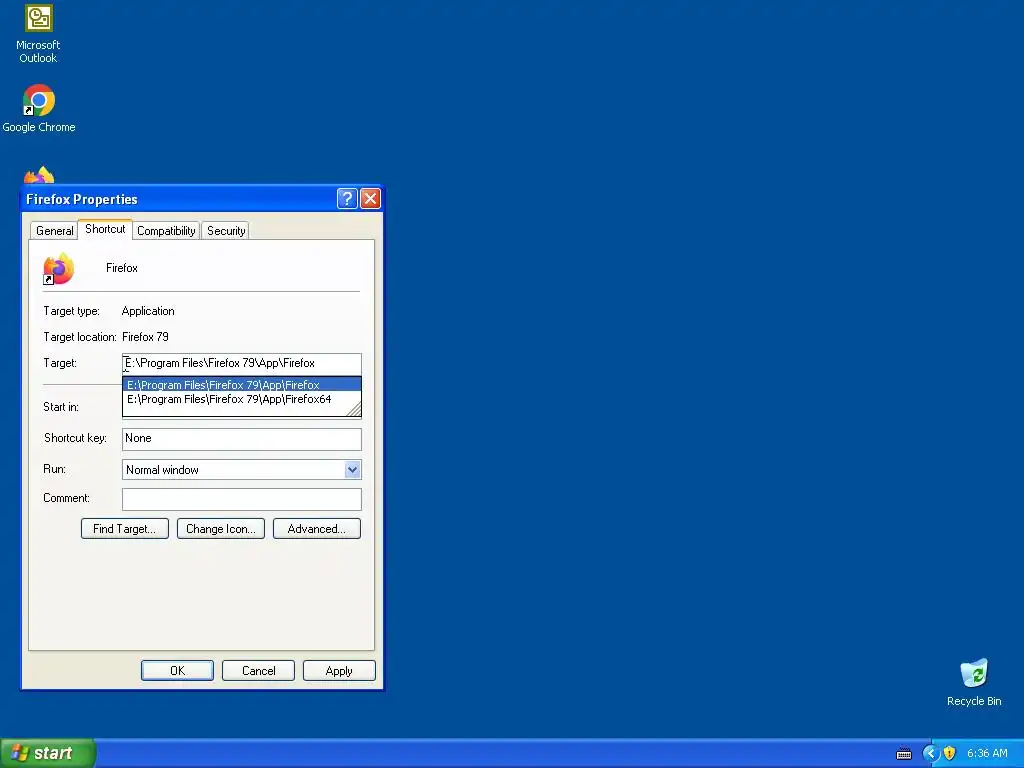Click the Find Target button
This screenshot has height=768, width=1024.
(x=125, y=529)
